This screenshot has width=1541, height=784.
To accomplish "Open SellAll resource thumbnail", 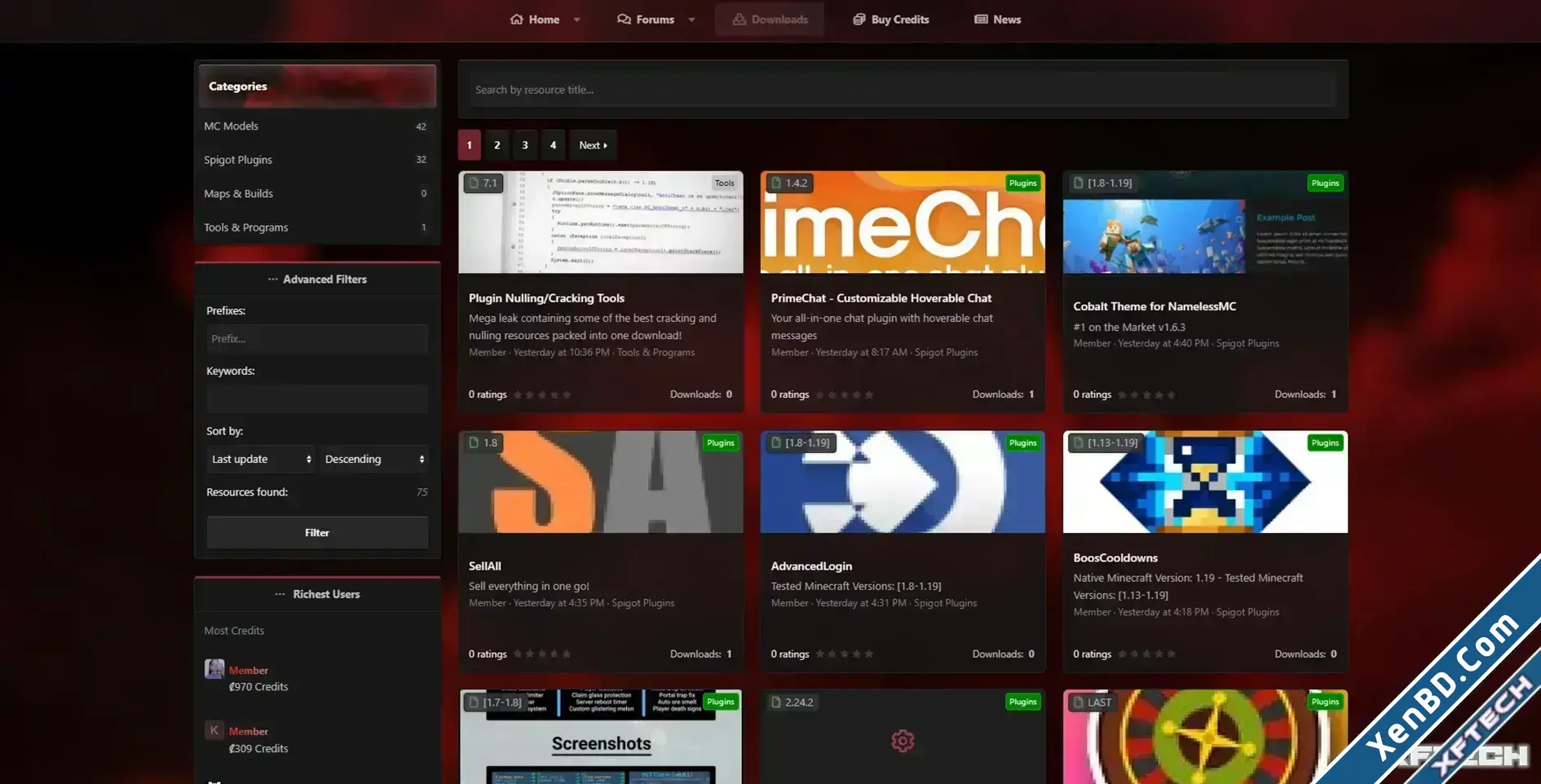I will [601, 482].
